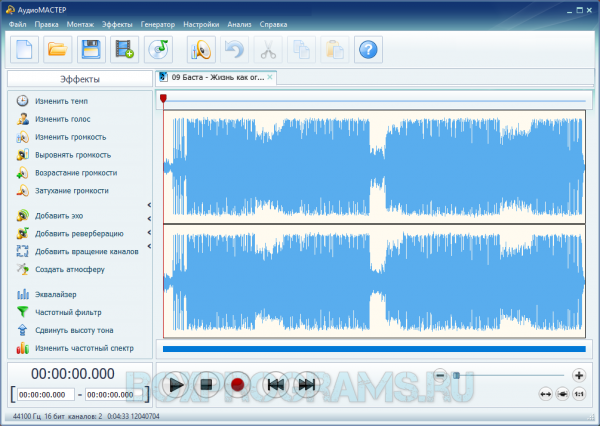Set zoom to 1:1 button

[x=579, y=393]
